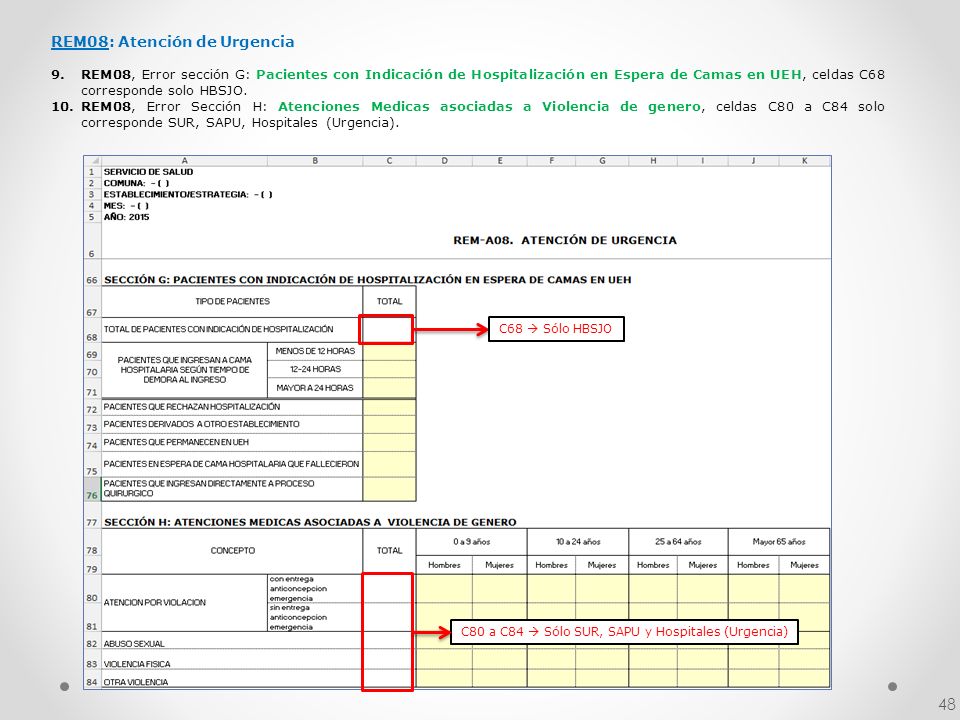Select column B header
Screen dimensions: 960x720
pyautogui.click(x=315, y=161)
